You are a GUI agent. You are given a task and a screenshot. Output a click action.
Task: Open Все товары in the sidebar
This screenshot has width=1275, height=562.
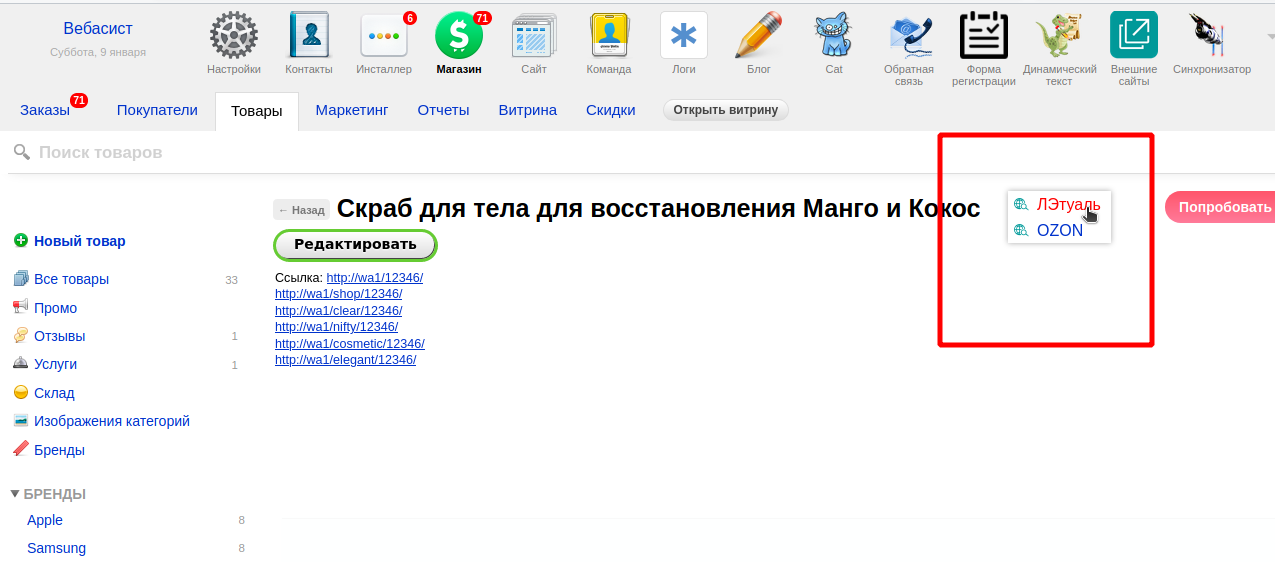pos(71,279)
